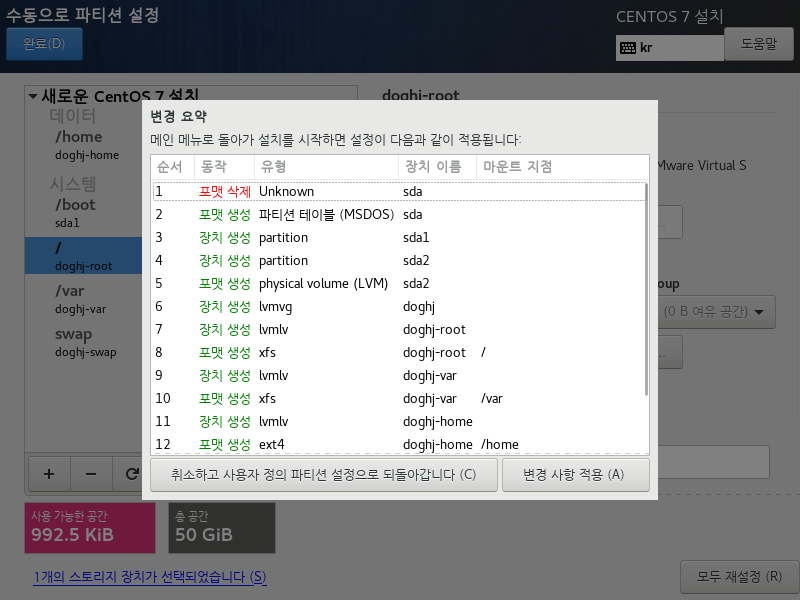The image size is (800, 600).
Task: Select row 9 lvmlv doghj-var
Action: 398,375
